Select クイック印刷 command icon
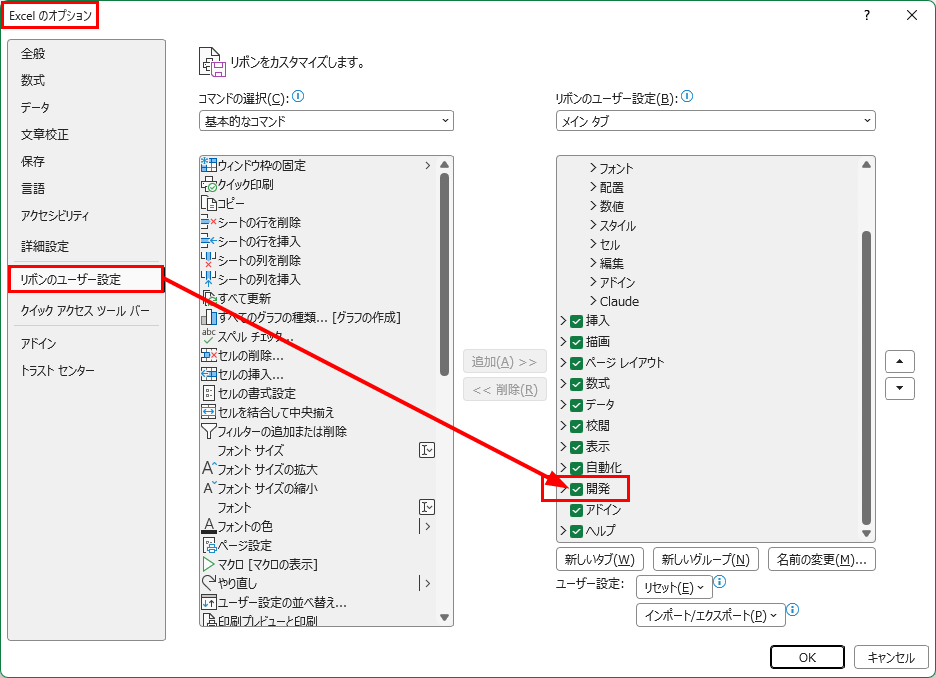 [208, 184]
